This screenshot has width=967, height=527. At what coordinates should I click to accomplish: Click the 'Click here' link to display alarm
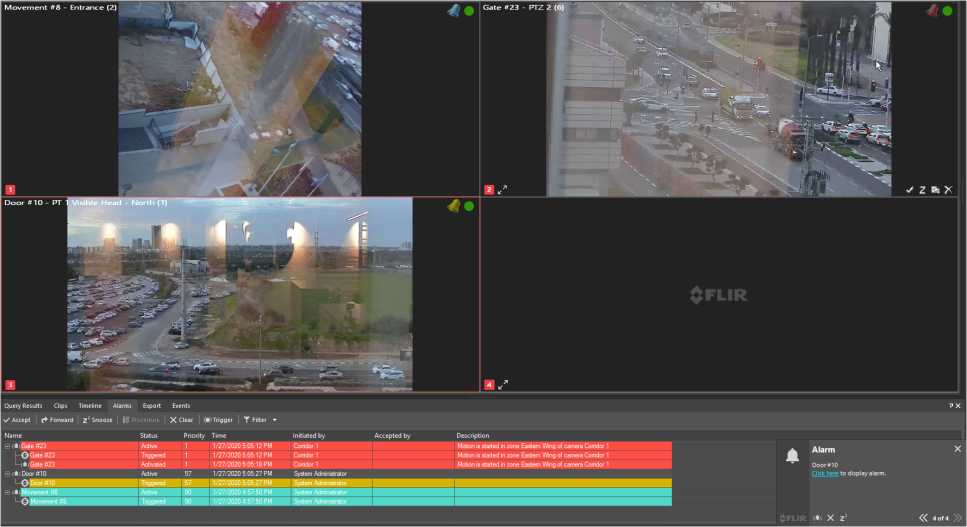(825, 473)
